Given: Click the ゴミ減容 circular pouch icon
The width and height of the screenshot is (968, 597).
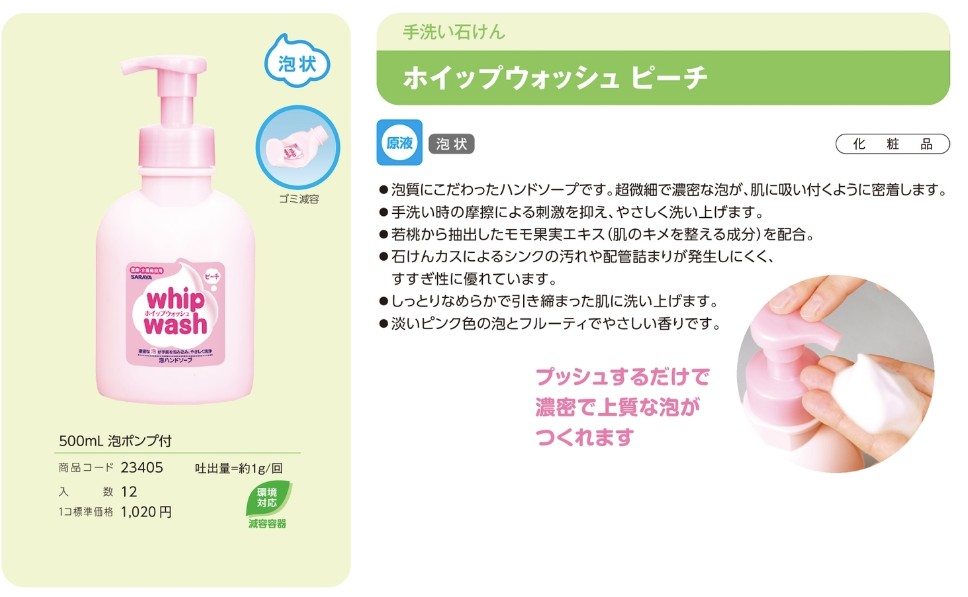Looking at the screenshot, I should click(298, 148).
